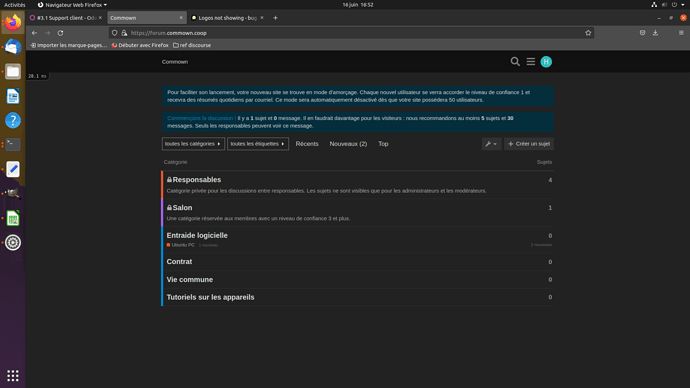The image size is (690, 388).
Task: Switch to the Nouveaux (2) tab
Action: (348, 144)
